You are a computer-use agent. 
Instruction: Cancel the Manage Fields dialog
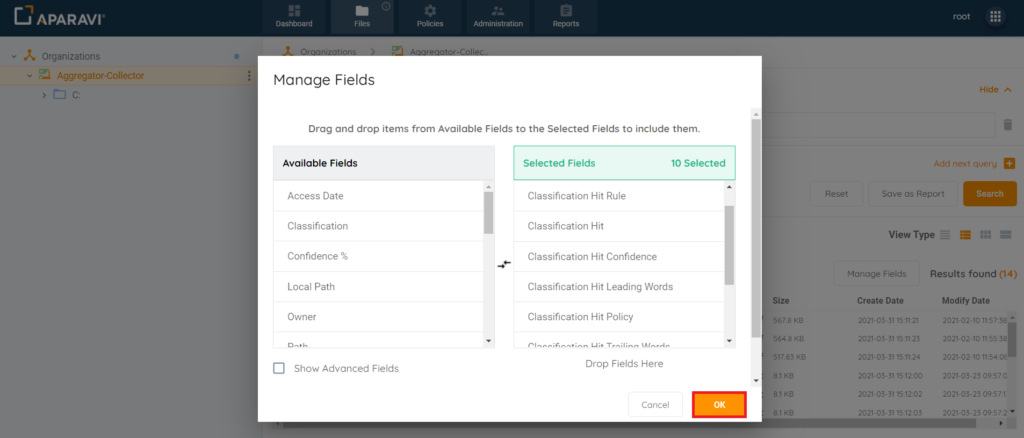pos(655,405)
